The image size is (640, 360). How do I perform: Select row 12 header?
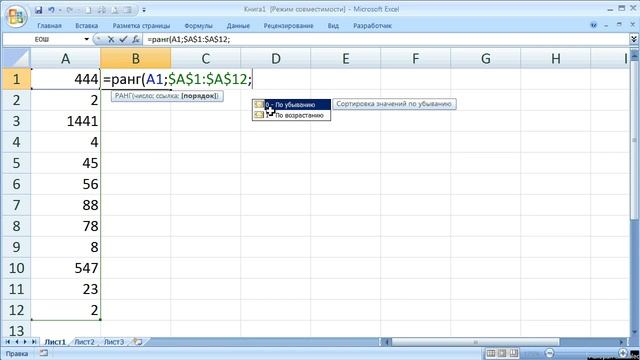pos(16,310)
